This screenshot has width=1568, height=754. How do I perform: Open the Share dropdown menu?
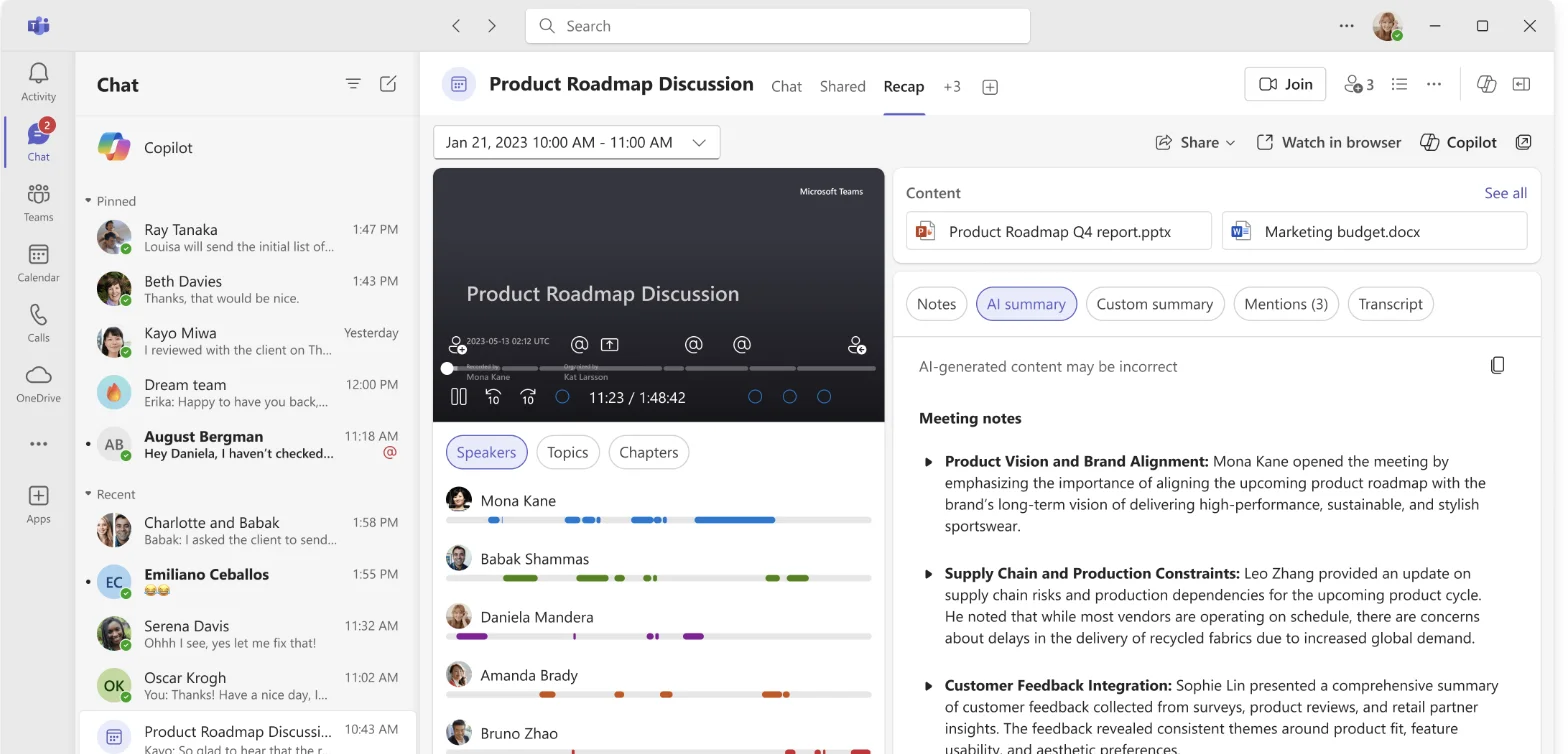1195,142
